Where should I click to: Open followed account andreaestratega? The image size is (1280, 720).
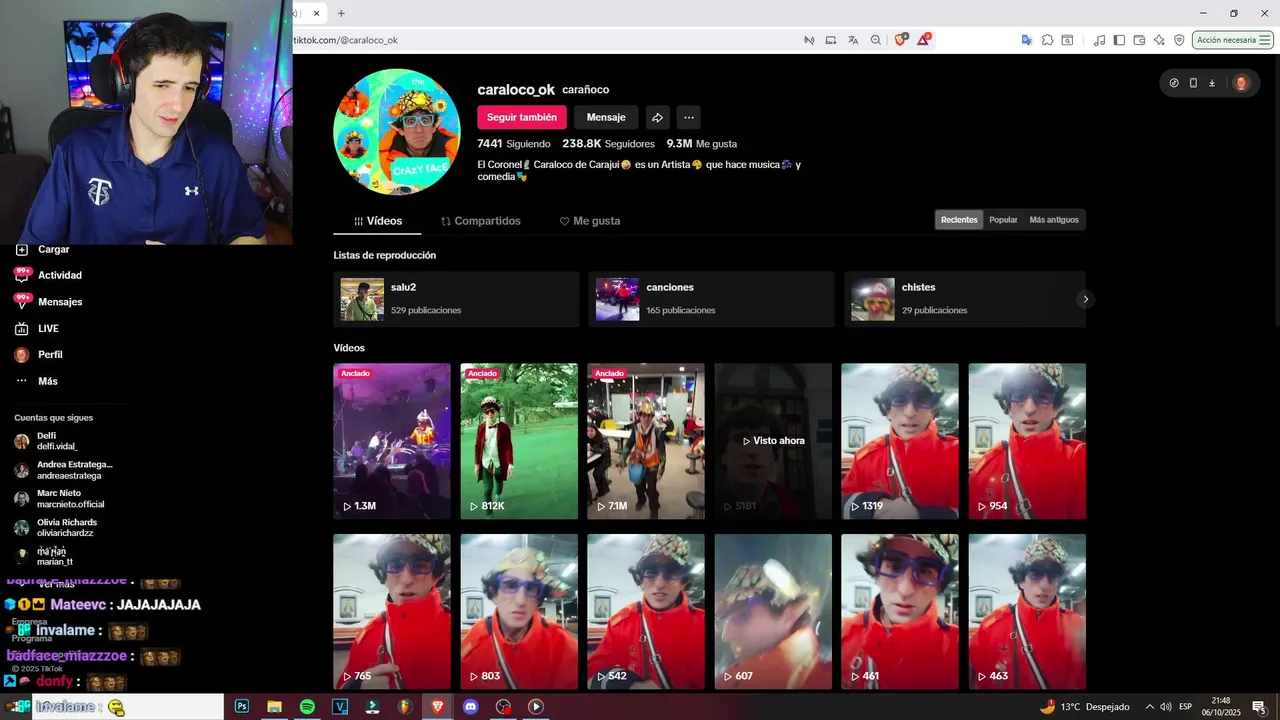pyautogui.click(x=64, y=470)
